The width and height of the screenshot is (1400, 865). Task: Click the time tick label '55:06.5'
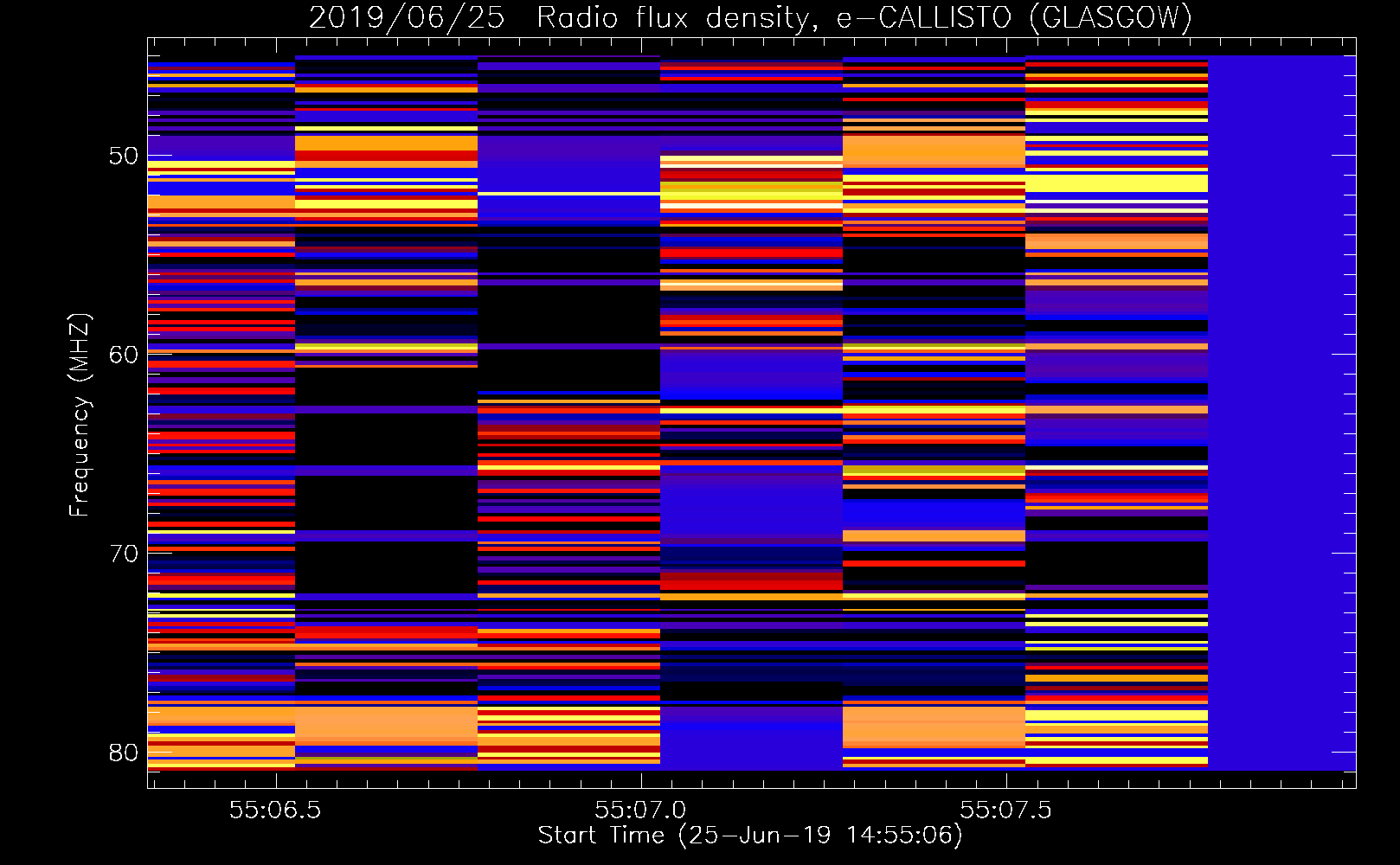[x=275, y=810]
